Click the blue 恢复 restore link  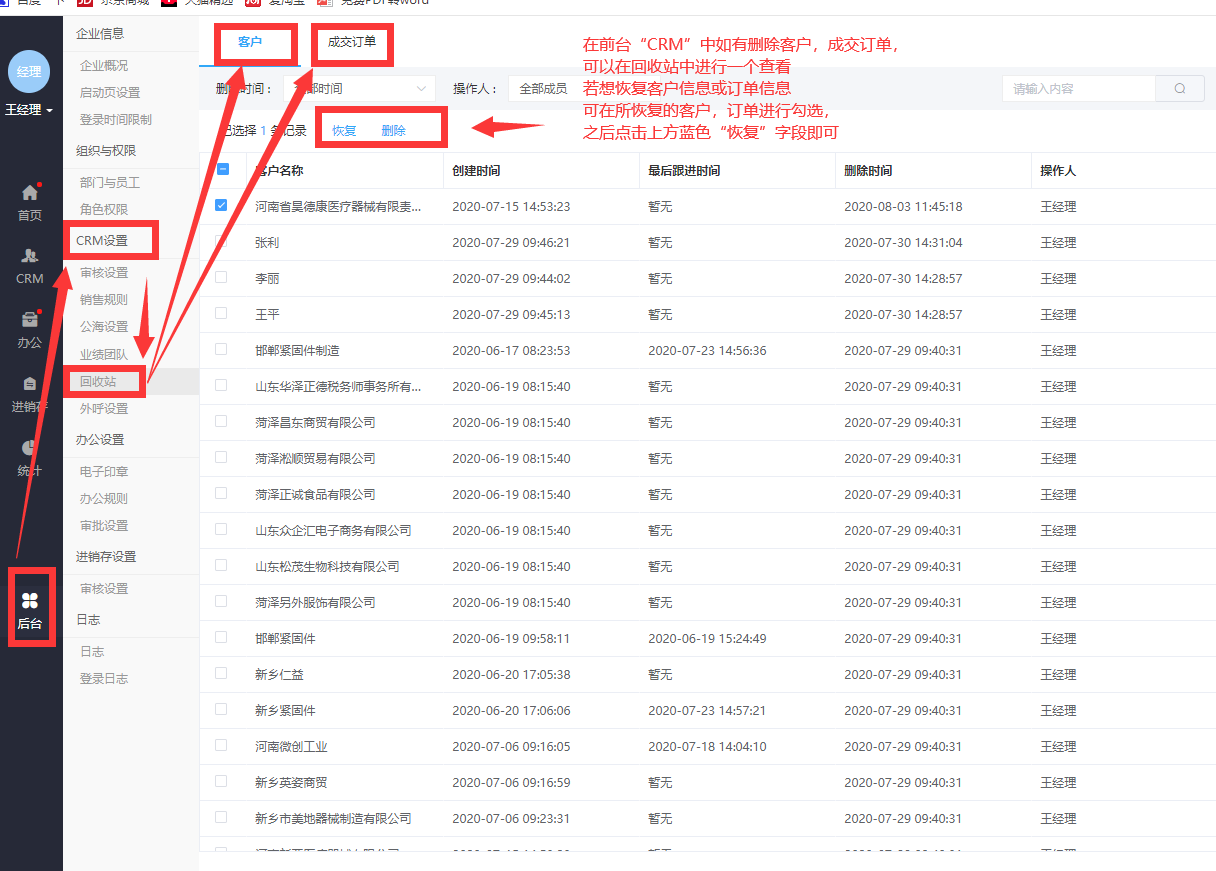(344, 131)
